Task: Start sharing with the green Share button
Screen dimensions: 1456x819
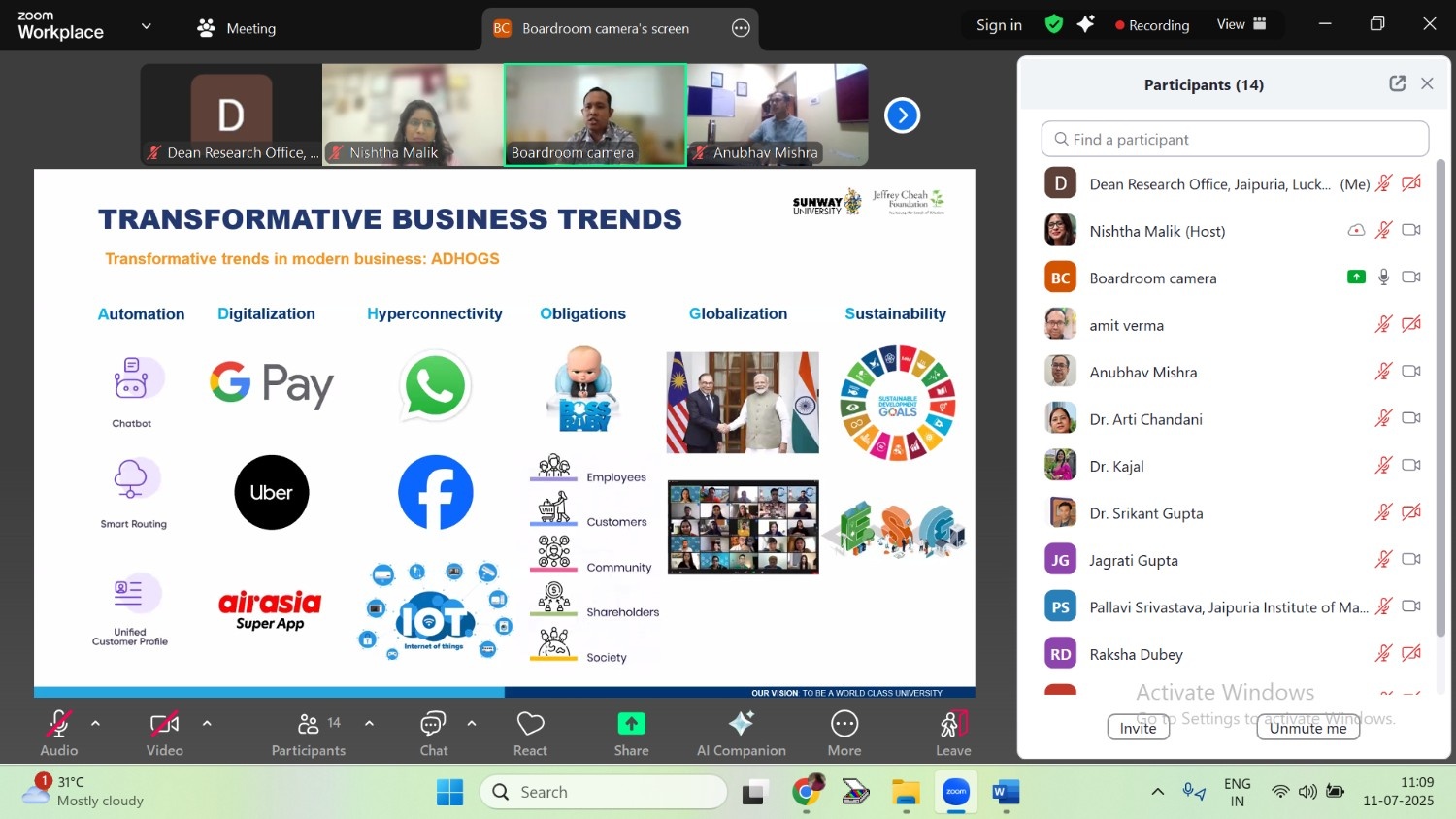Action: [x=631, y=734]
